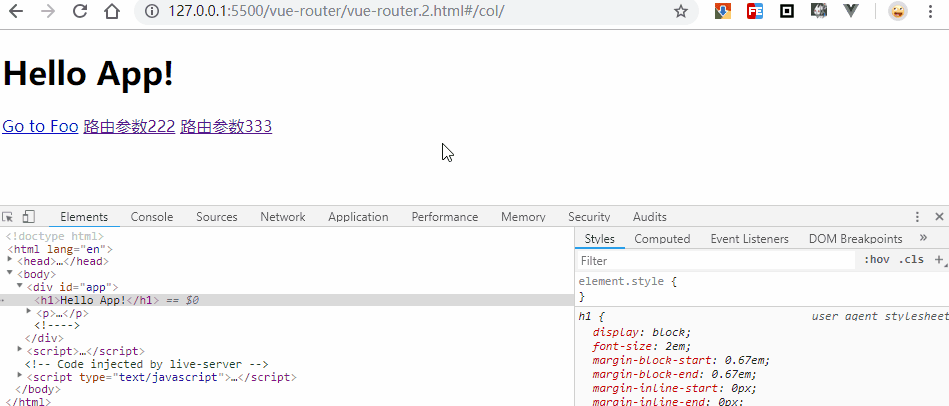This screenshot has width=949, height=406.
Task: Open the browser home page icon
Action: [111, 11]
